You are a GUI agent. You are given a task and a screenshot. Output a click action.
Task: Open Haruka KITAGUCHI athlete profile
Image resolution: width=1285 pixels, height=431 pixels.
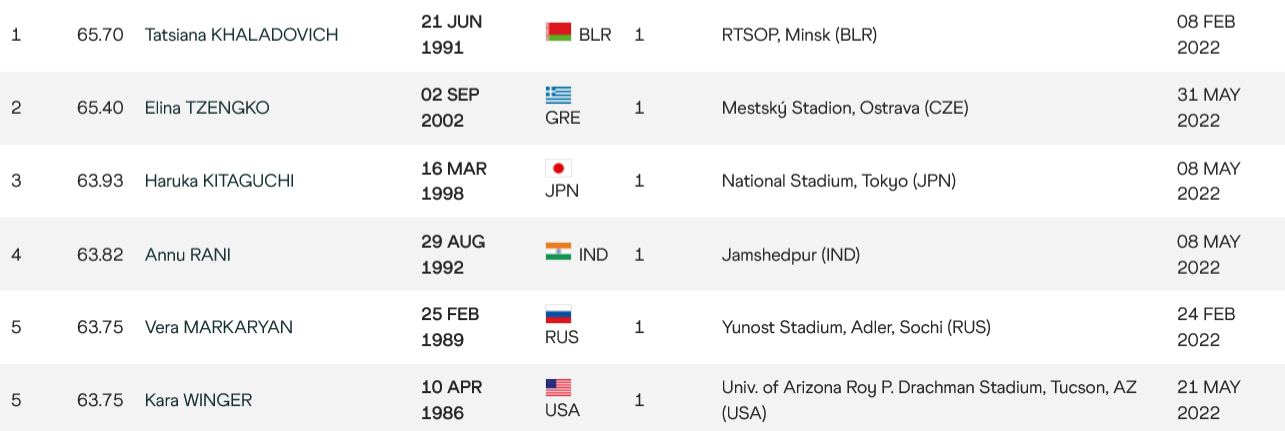pos(219,181)
